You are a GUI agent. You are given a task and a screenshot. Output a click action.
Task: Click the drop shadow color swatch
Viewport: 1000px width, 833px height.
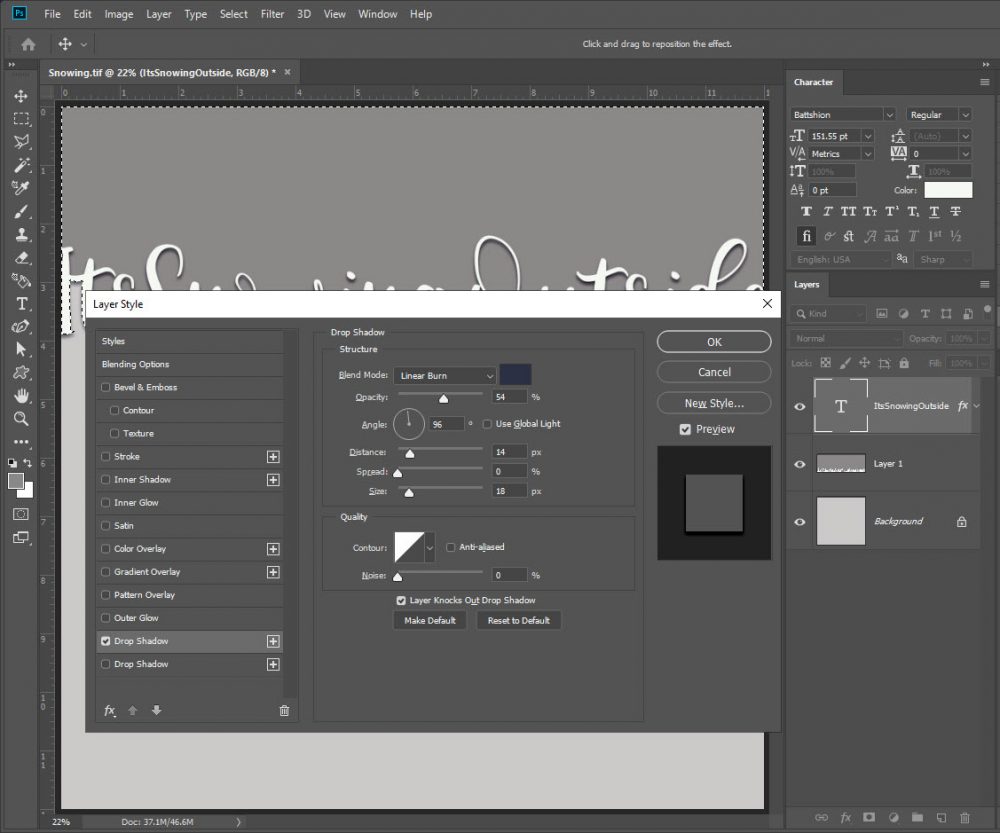click(x=515, y=375)
